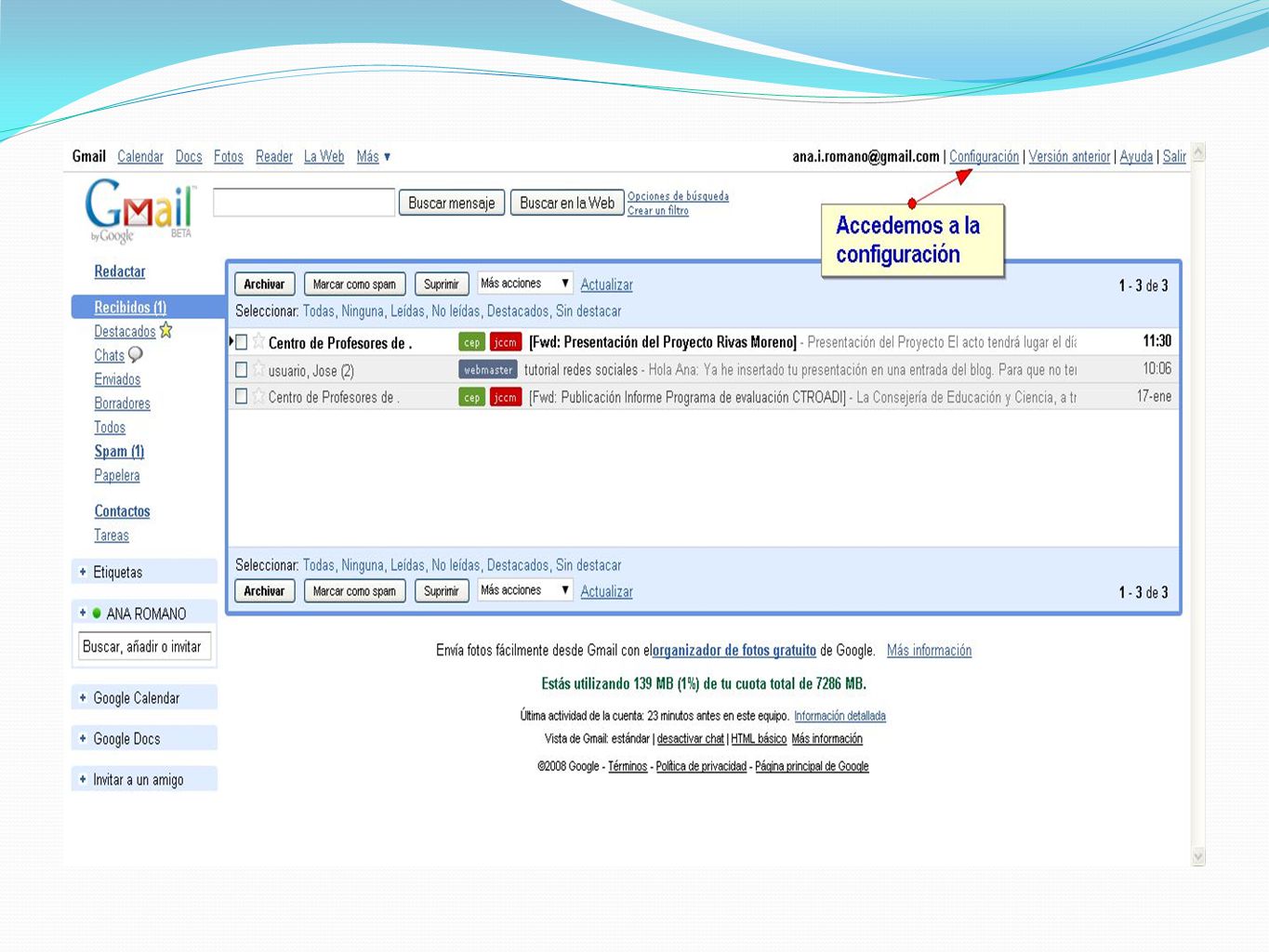Click the Buscar mensaje button
1269x952 pixels.
click(x=452, y=203)
